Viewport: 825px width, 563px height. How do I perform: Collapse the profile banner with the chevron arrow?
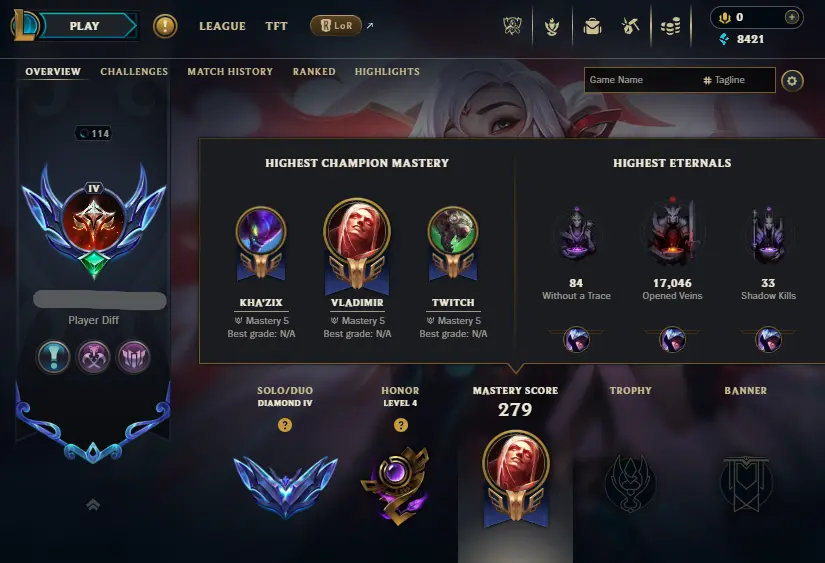[93, 505]
